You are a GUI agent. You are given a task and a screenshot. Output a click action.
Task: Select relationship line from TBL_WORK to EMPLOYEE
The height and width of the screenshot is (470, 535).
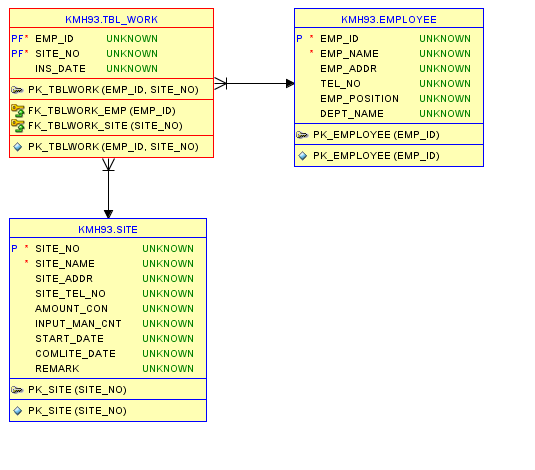point(254,83)
